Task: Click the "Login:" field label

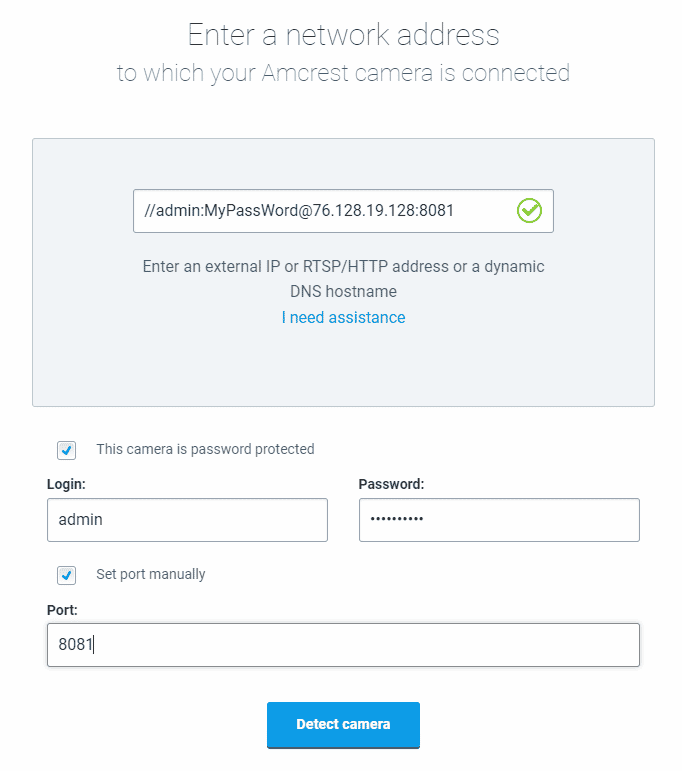Action: pos(67,484)
